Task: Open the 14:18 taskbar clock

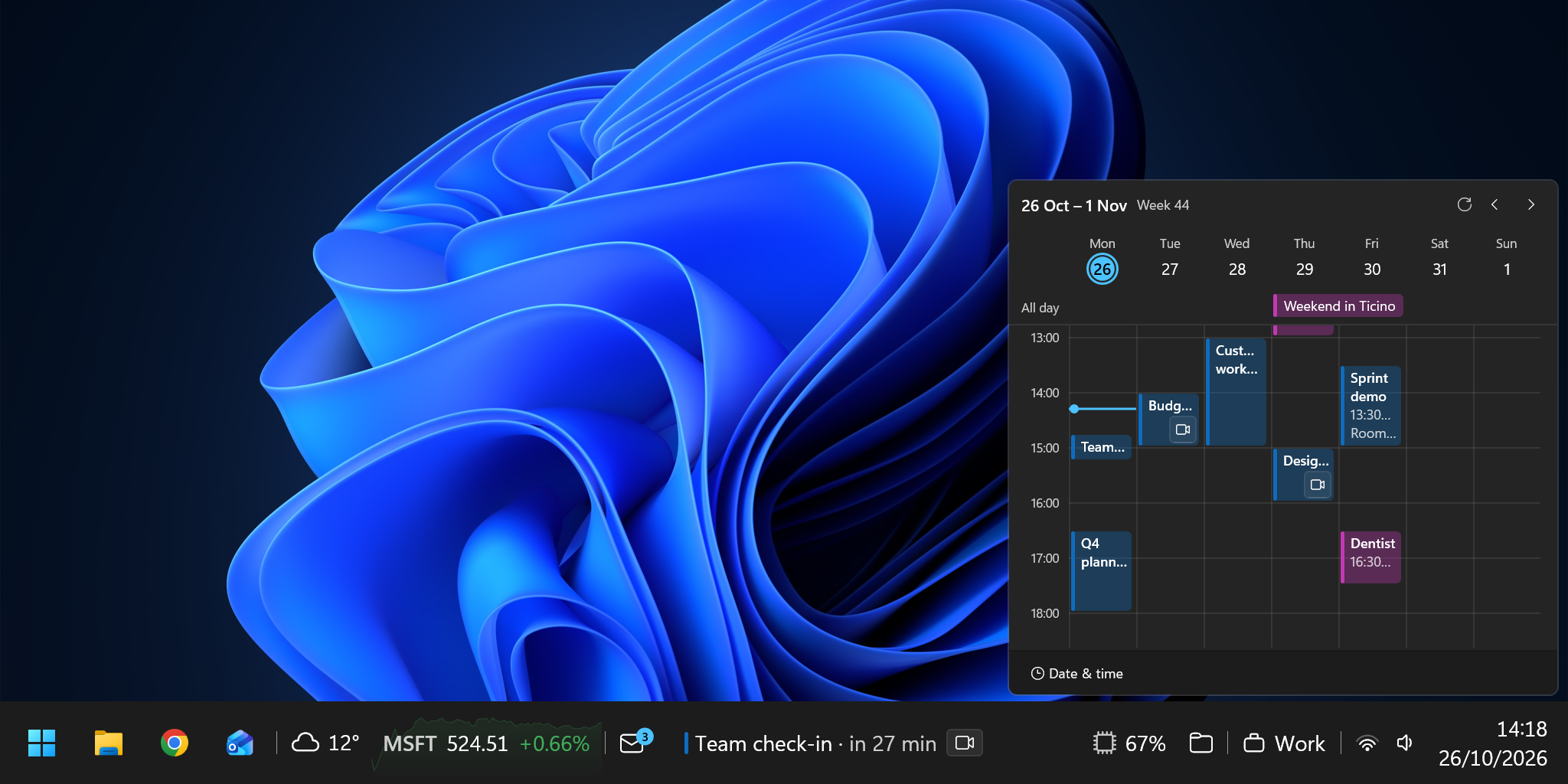Action: 1521,729
